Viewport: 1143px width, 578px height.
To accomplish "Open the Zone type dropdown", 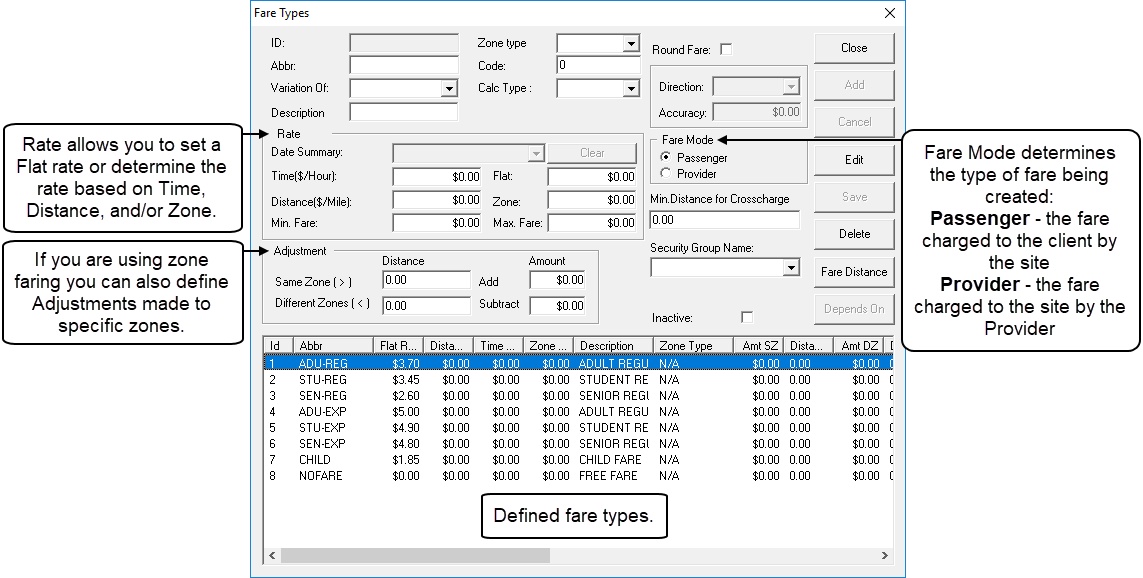I will tap(631, 44).
